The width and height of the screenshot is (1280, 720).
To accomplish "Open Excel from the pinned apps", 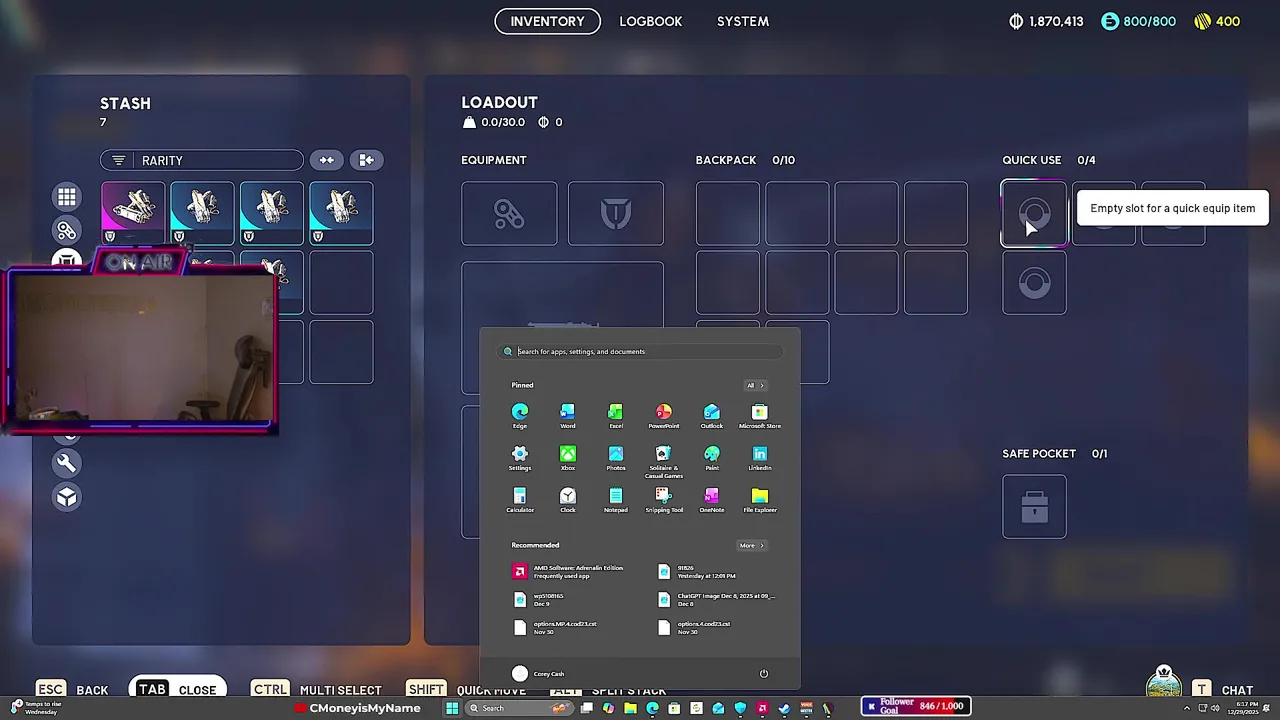I will (616, 416).
